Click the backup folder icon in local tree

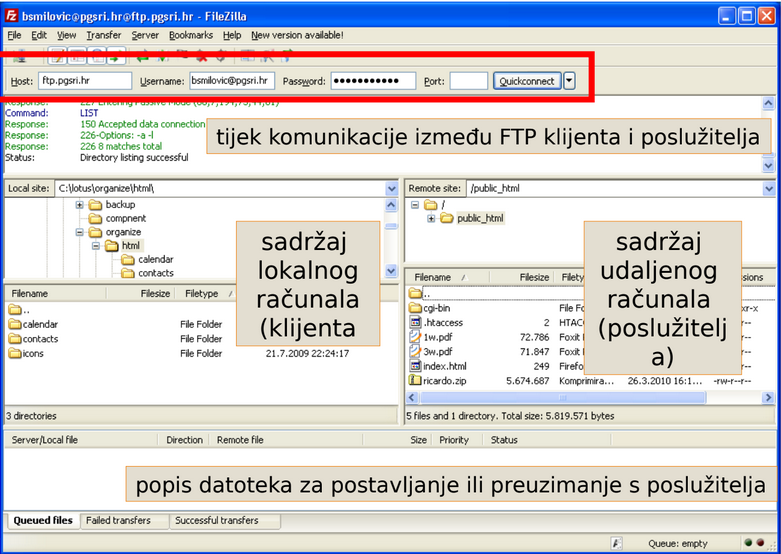coord(95,205)
